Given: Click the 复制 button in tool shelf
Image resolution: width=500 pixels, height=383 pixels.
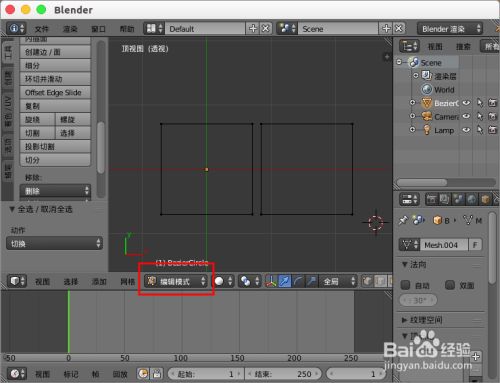Looking at the screenshot, I should click(55, 106).
